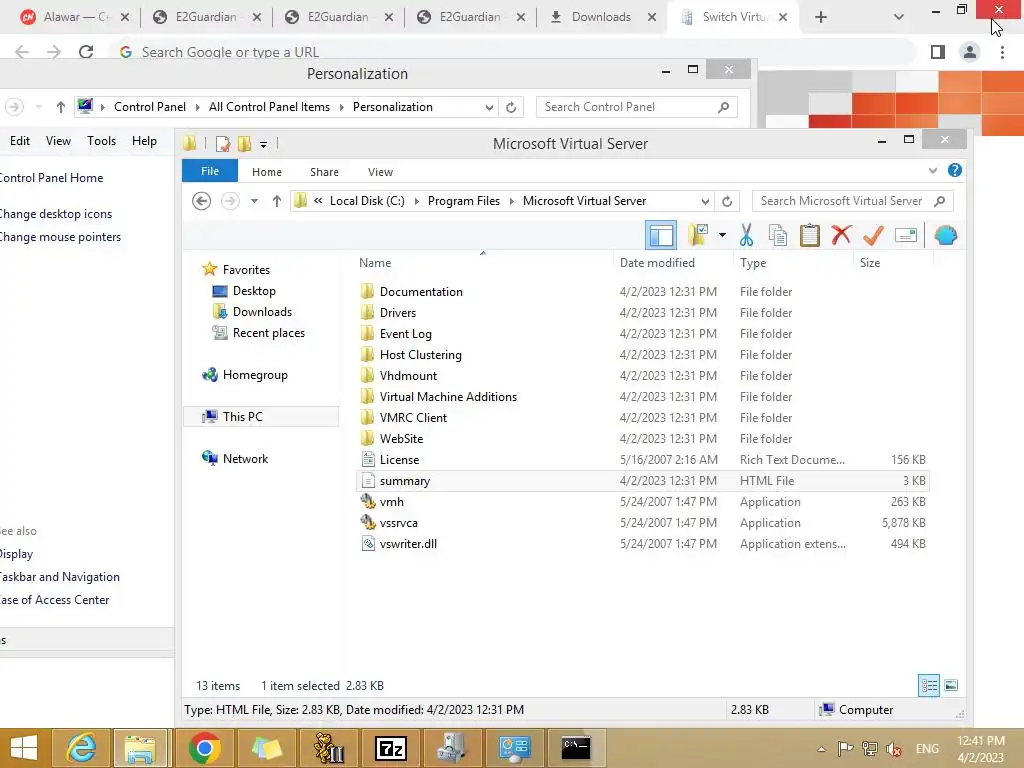Screen dimensions: 1024x768
Task: Sort files by Date modified column
Action: (x=657, y=263)
